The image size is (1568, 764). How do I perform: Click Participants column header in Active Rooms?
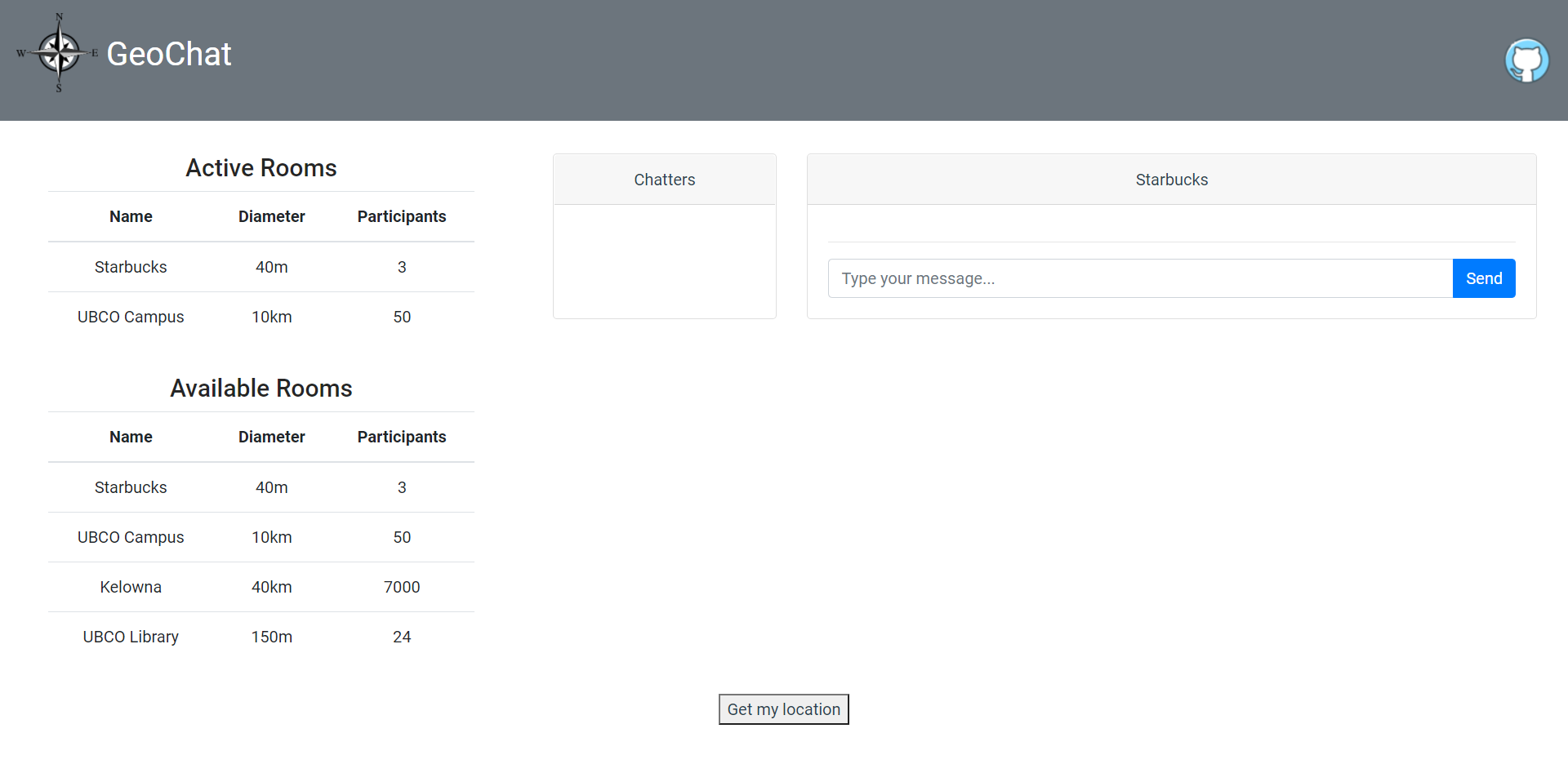(402, 216)
